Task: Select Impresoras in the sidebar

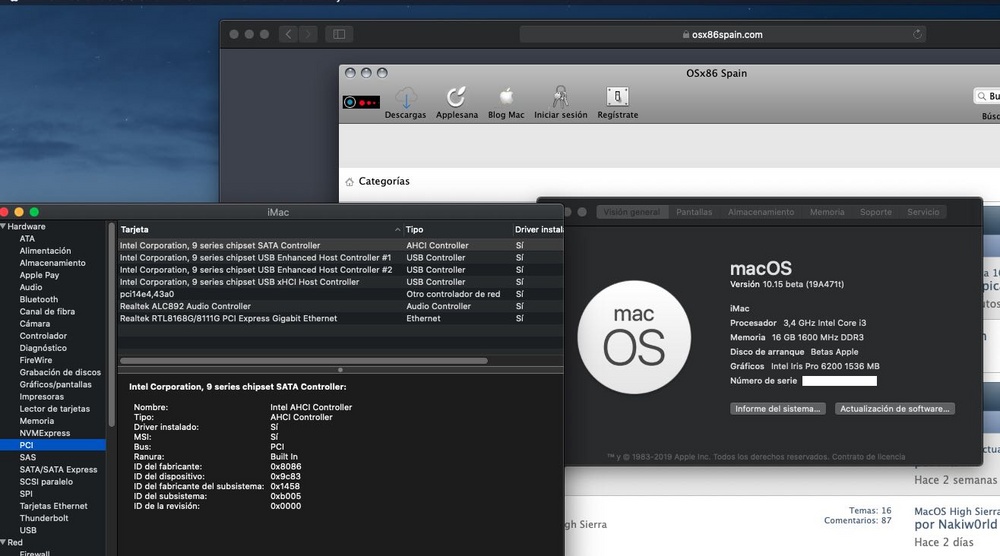Action: point(41,396)
